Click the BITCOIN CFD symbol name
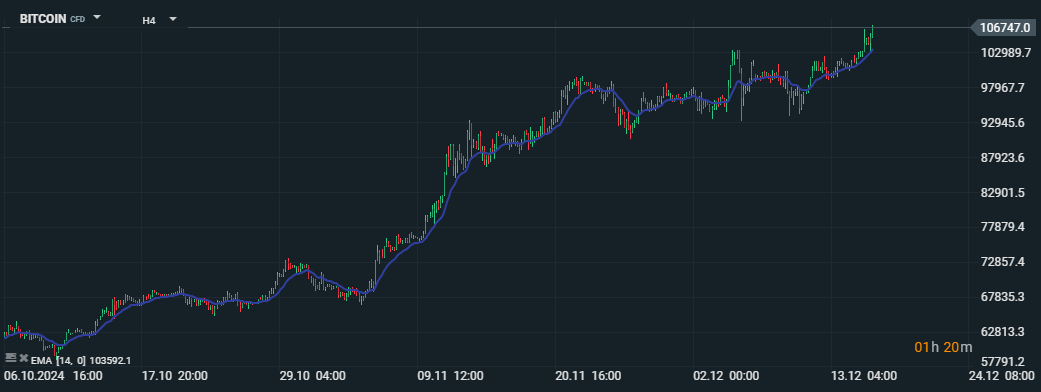The width and height of the screenshot is (1041, 392). point(52,19)
